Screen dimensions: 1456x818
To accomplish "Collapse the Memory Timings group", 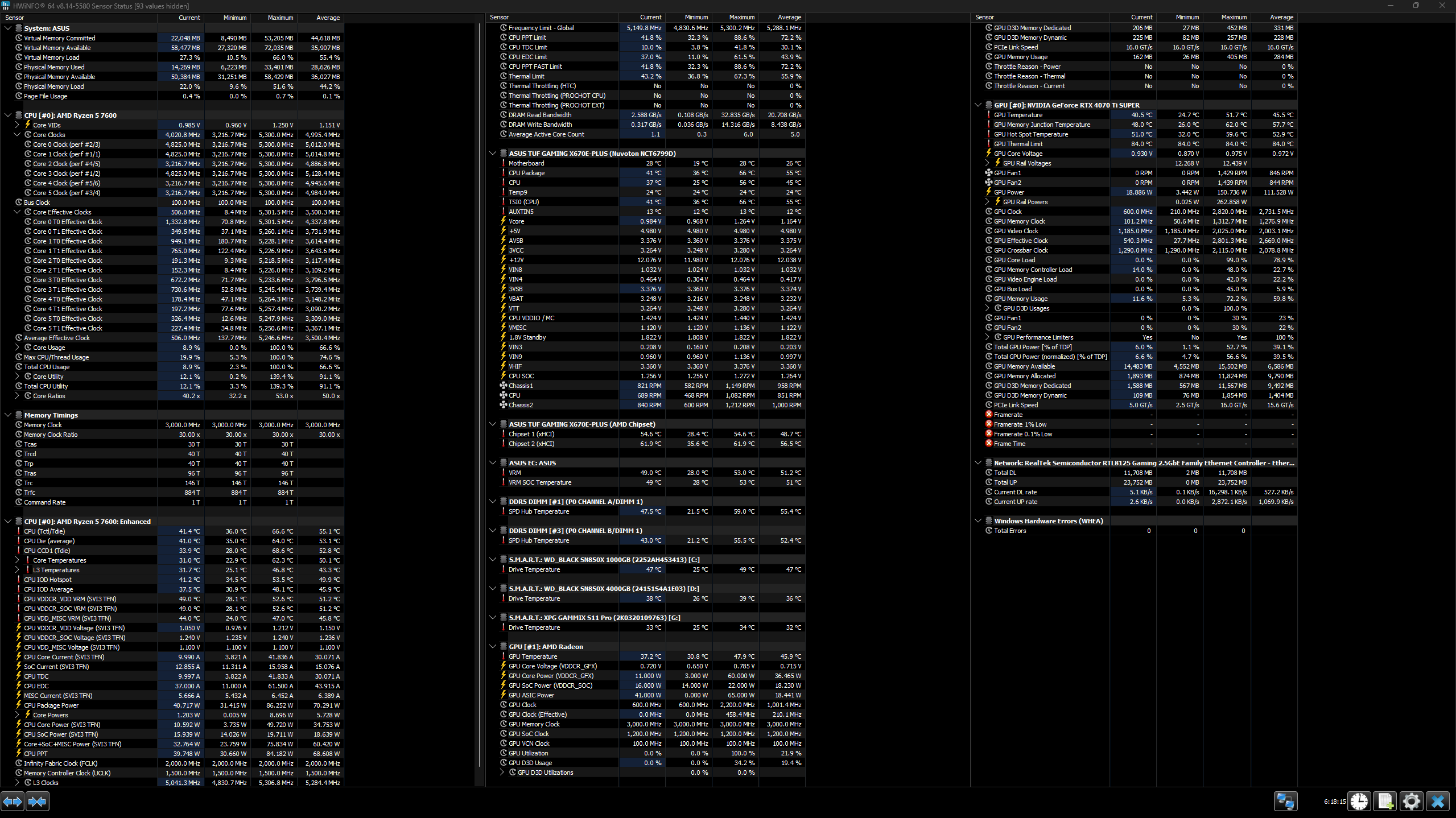I will point(8,415).
